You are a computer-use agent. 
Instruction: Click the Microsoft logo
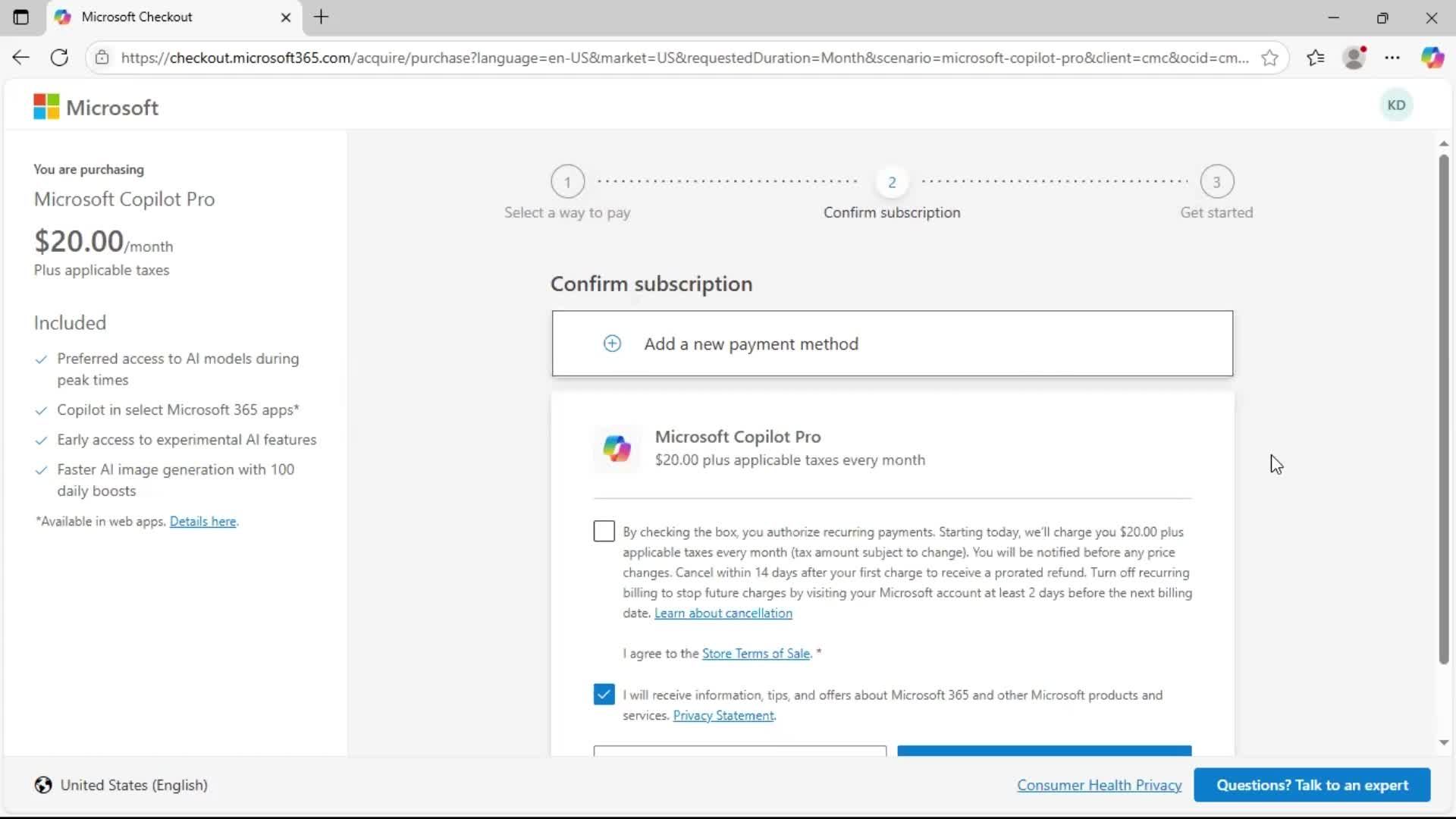pyautogui.click(x=96, y=107)
